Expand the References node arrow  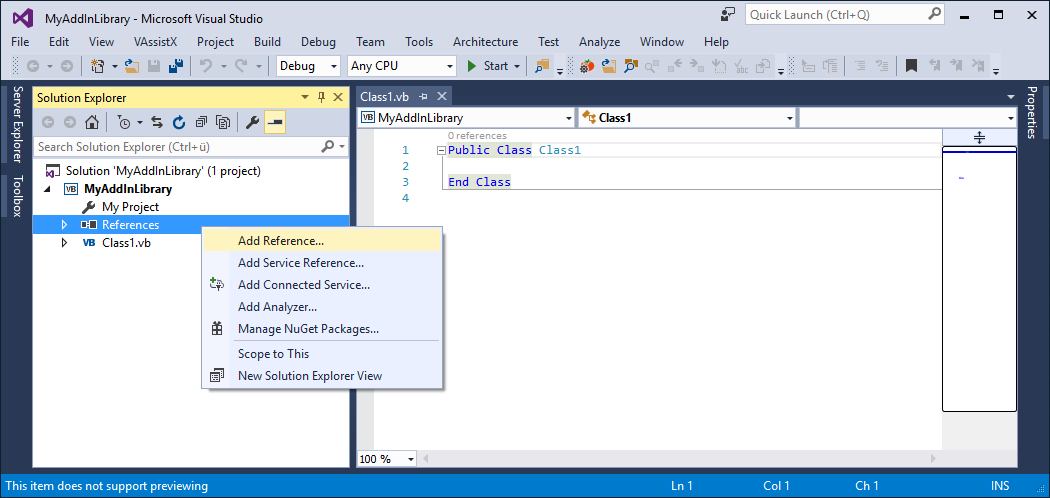[x=64, y=225]
